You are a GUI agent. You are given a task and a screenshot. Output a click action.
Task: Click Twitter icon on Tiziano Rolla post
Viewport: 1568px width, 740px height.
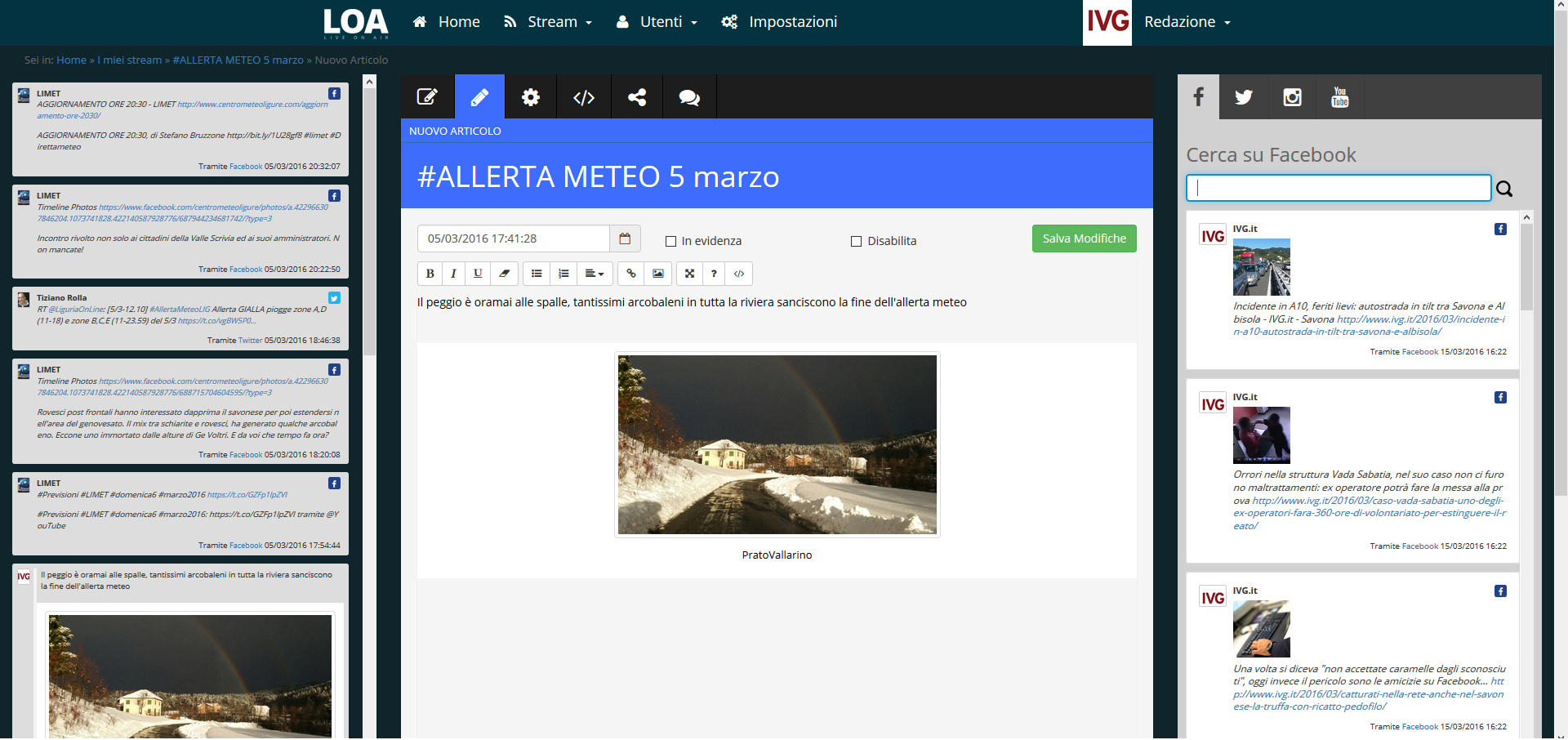(334, 298)
